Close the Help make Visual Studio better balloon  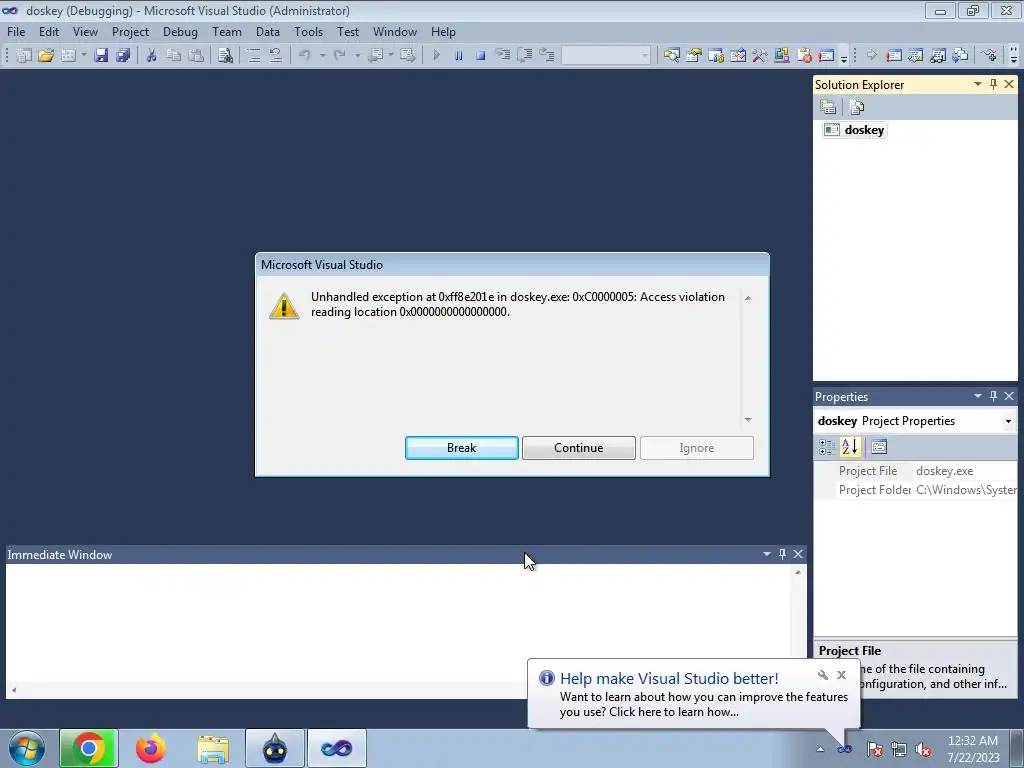842,675
